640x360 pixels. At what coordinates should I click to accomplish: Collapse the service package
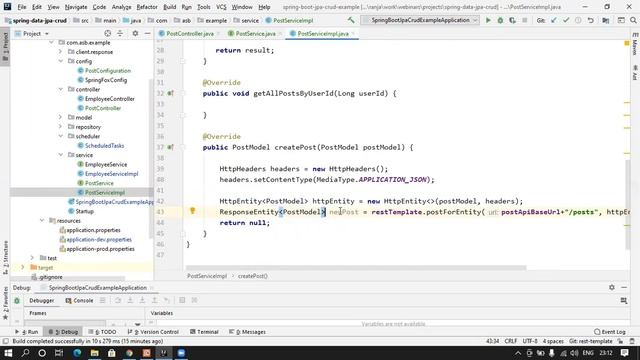60,155
